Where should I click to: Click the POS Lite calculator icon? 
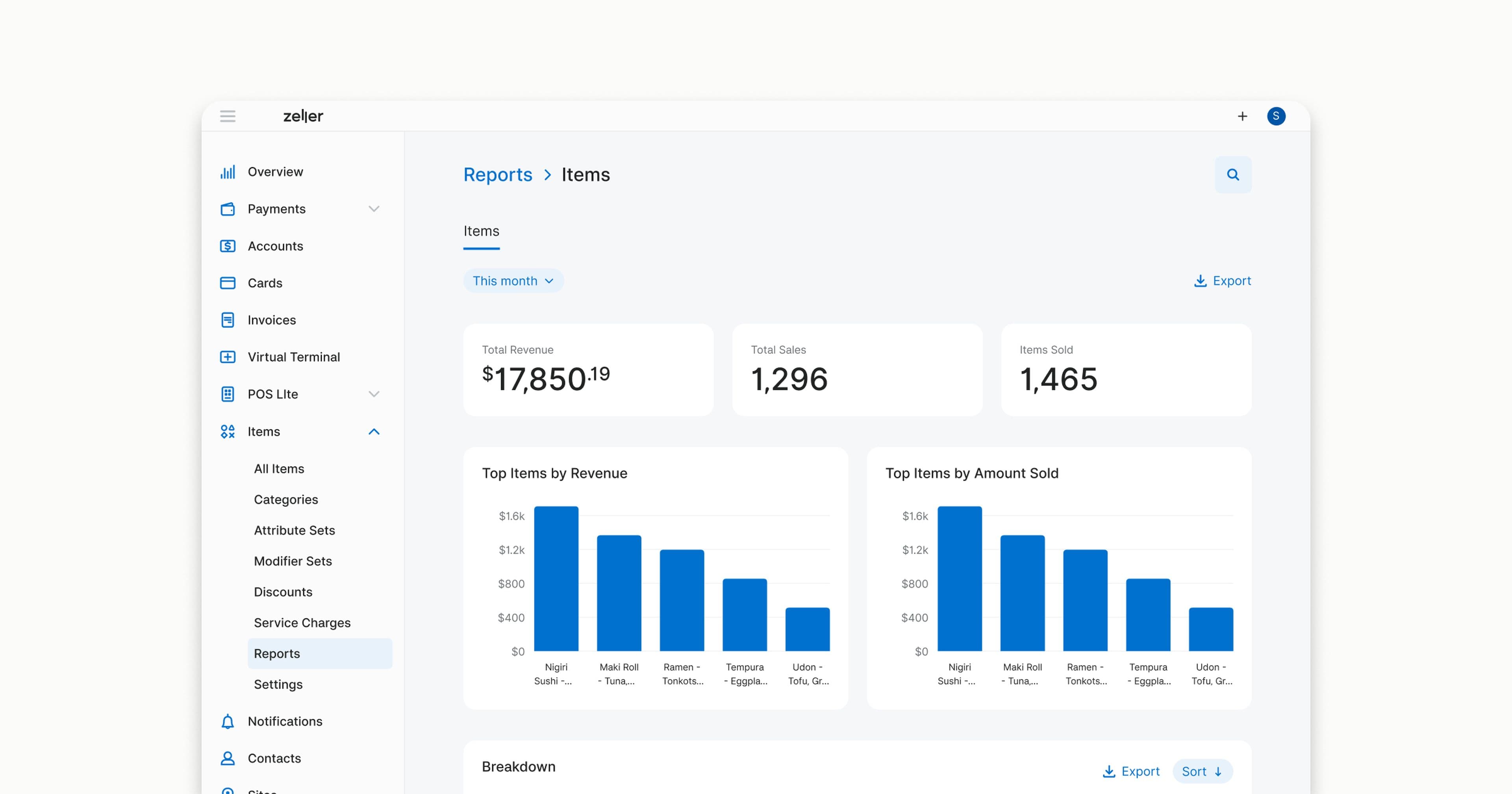tap(228, 394)
